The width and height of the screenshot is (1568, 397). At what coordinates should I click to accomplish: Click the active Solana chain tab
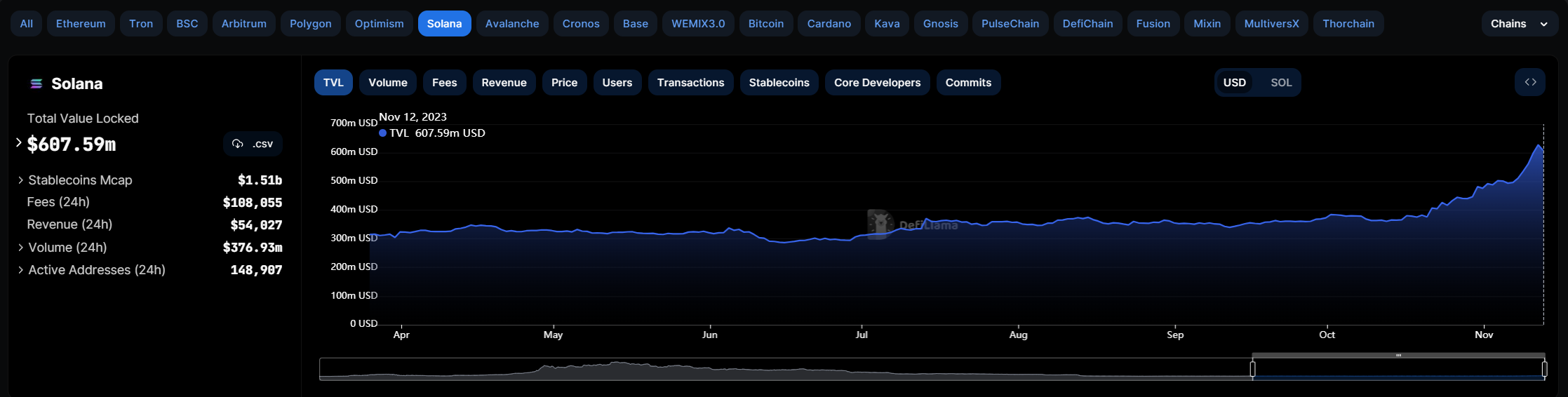(445, 23)
